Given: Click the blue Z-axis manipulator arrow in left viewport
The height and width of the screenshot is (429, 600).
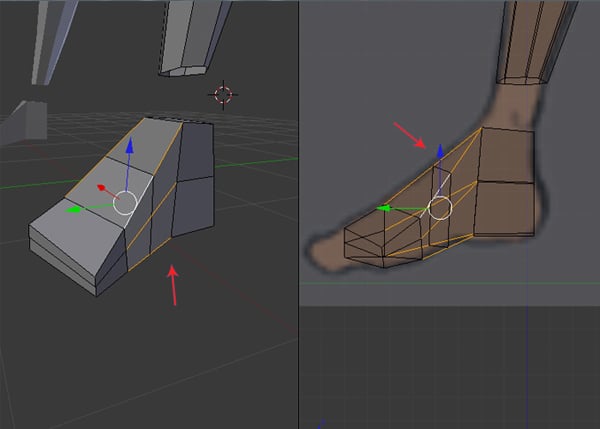Looking at the screenshot, I should click(x=130, y=146).
